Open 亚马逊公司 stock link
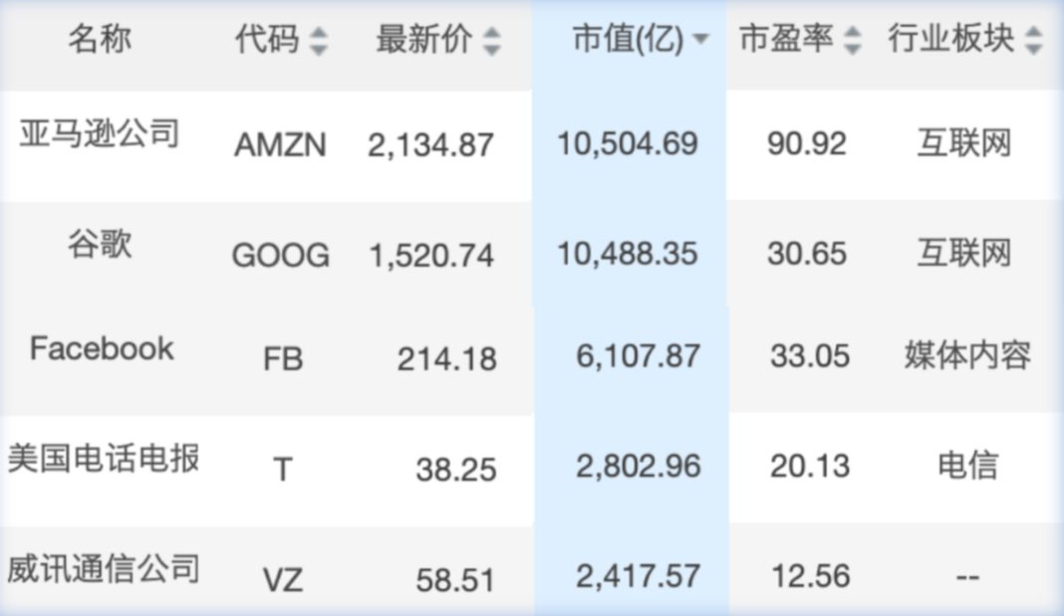Image resolution: width=1064 pixels, height=616 pixels. (99, 132)
